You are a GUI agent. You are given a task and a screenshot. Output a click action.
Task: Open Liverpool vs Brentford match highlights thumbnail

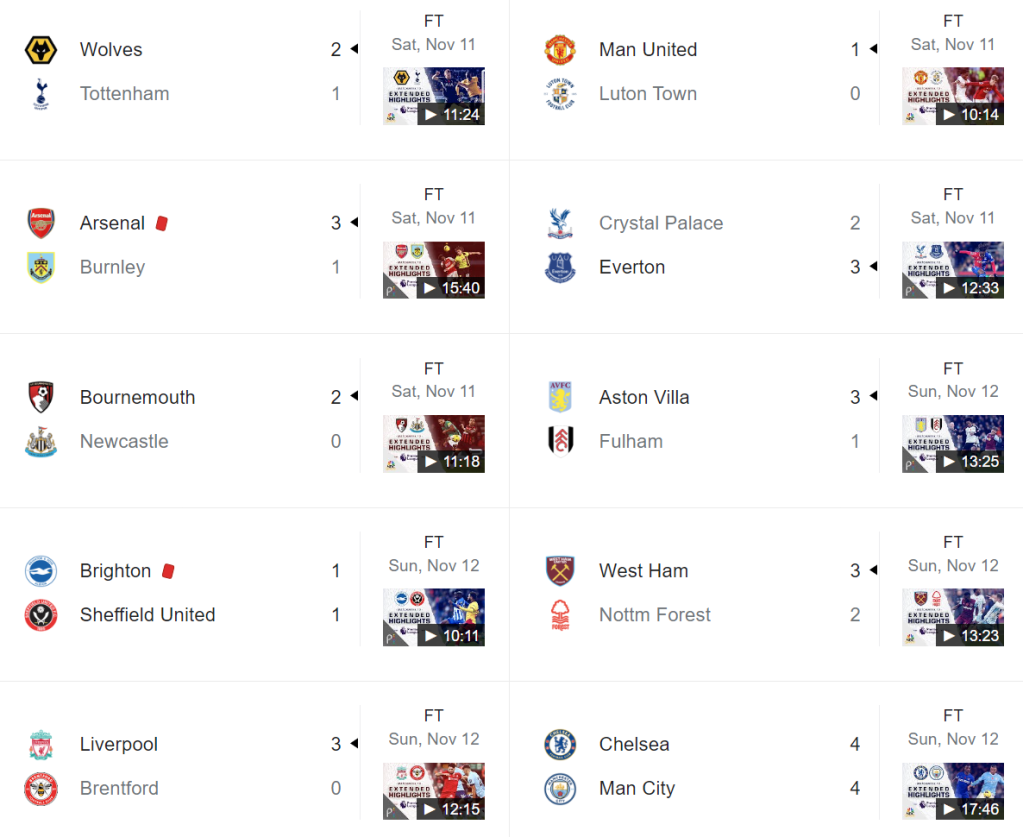point(434,791)
